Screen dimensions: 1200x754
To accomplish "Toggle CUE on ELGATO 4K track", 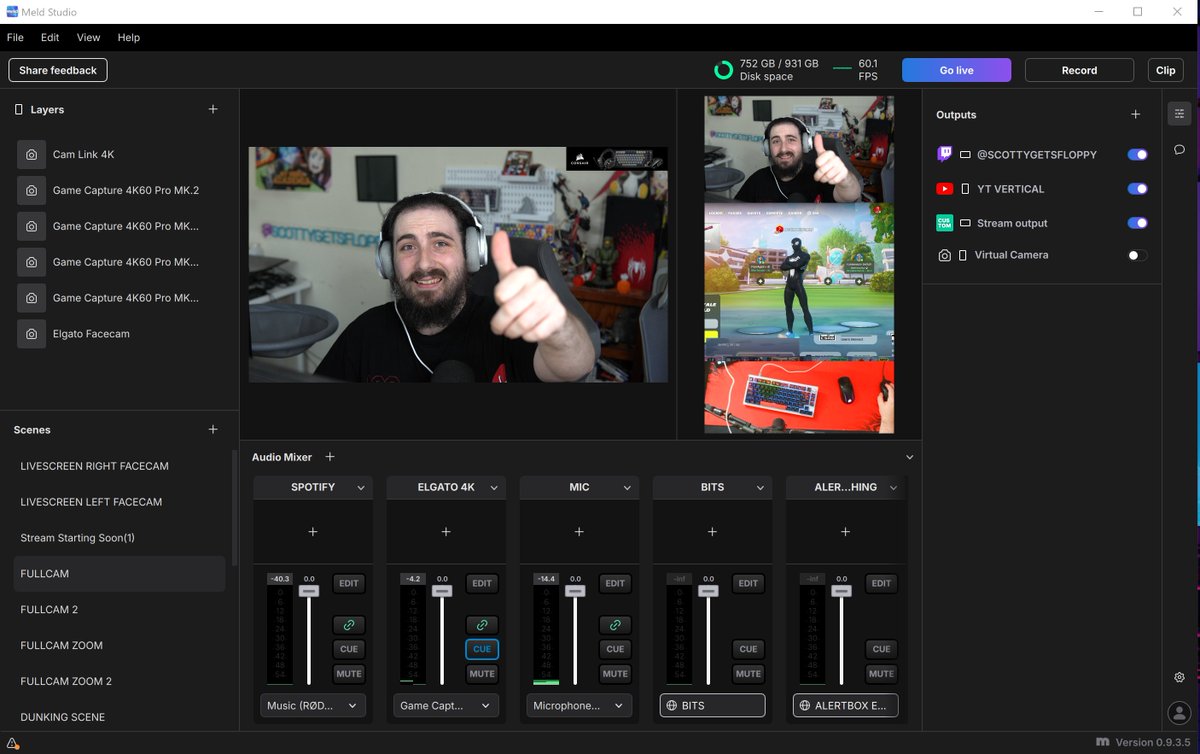I will click(482, 648).
